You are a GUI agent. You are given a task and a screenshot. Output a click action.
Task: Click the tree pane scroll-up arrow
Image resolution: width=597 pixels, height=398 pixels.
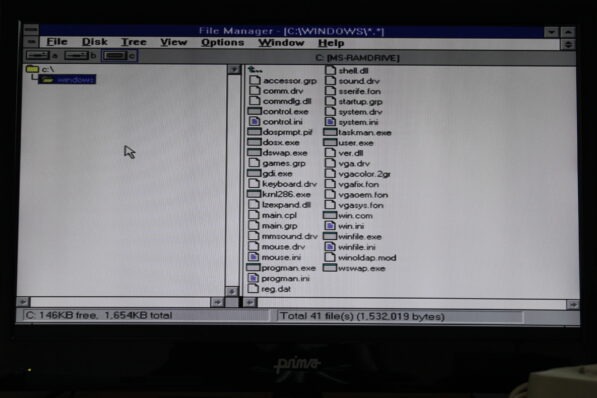pyautogui.click(x=233, y=69)
